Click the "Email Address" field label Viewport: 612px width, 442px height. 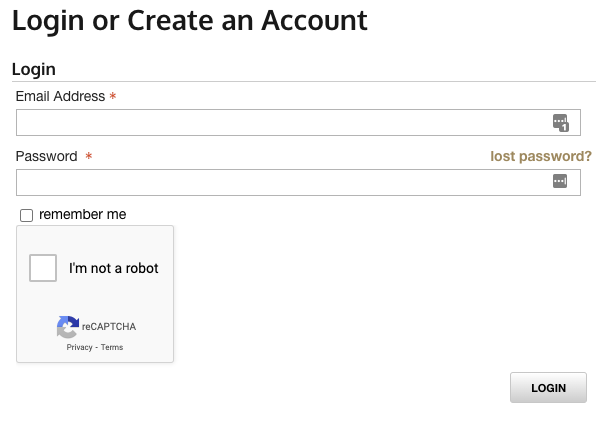(60, 96)
